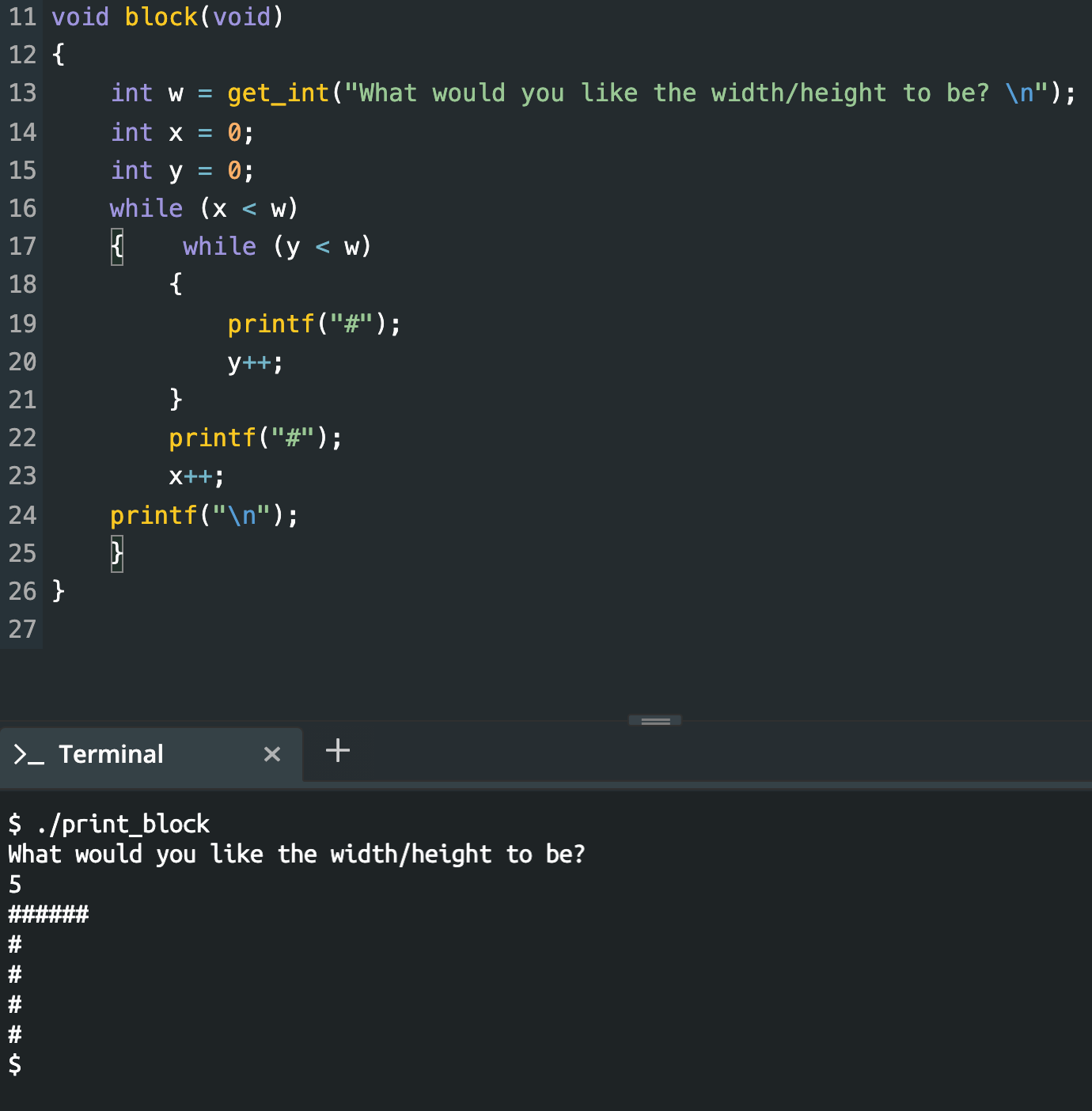Click the width/height prompt text in terminal
Image resolution: width=1092 pixels, height=1111 pixels.
297,855
